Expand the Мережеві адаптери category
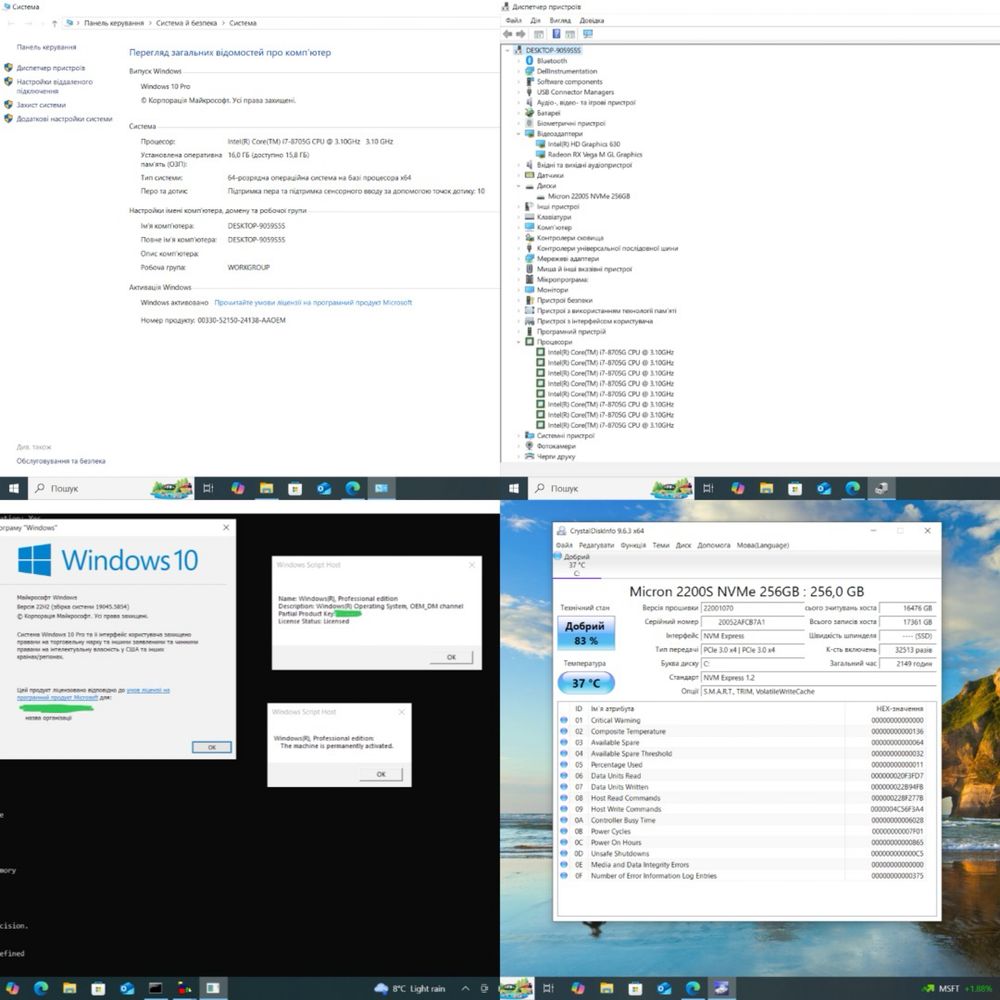This screenshot has width=1000, height=1000. [518, 259]
